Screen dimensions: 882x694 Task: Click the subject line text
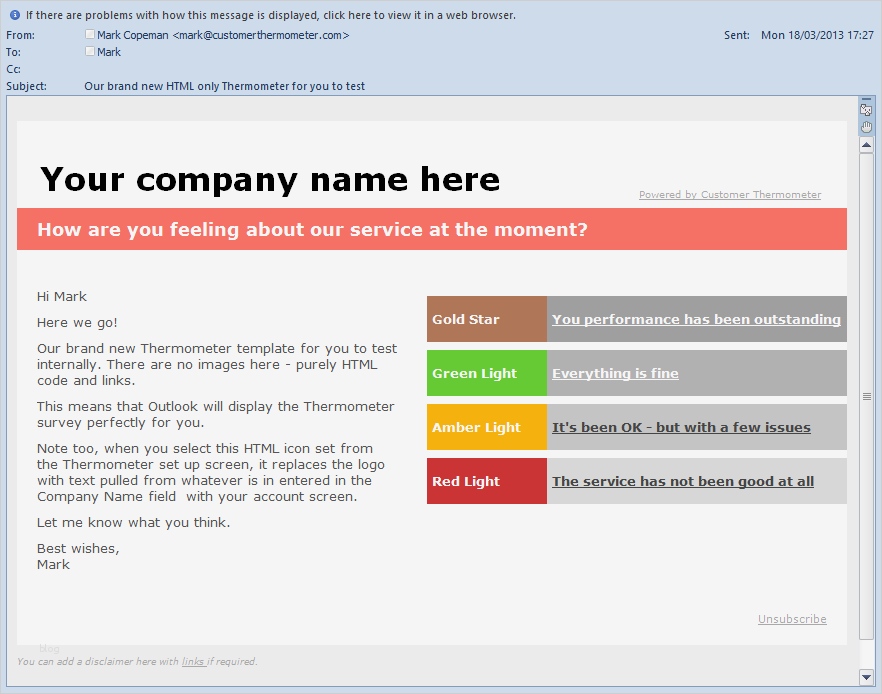(x=224, y=86)
